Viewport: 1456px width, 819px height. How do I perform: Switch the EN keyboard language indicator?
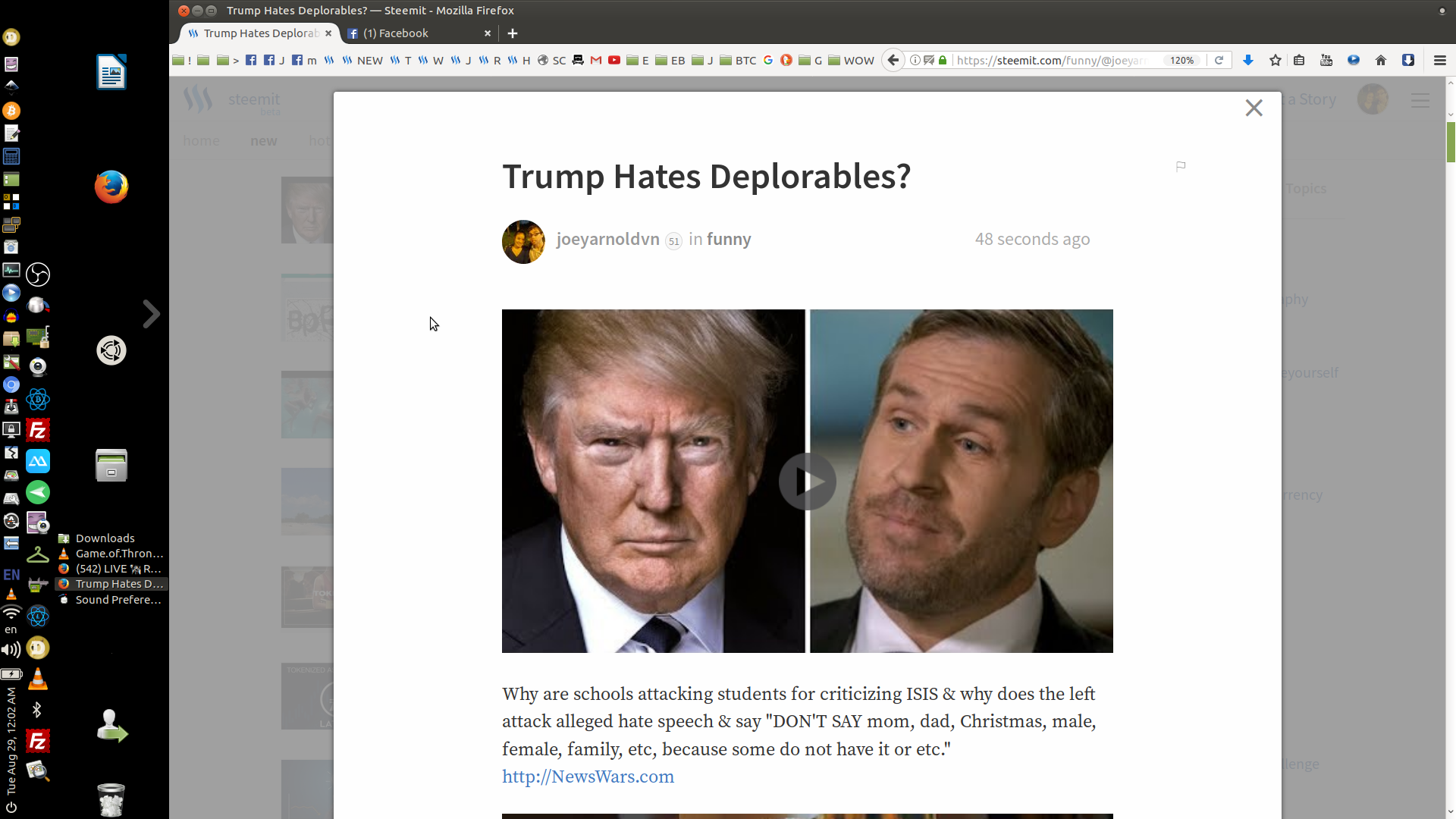pyautogui.click(x=11, y=575)
